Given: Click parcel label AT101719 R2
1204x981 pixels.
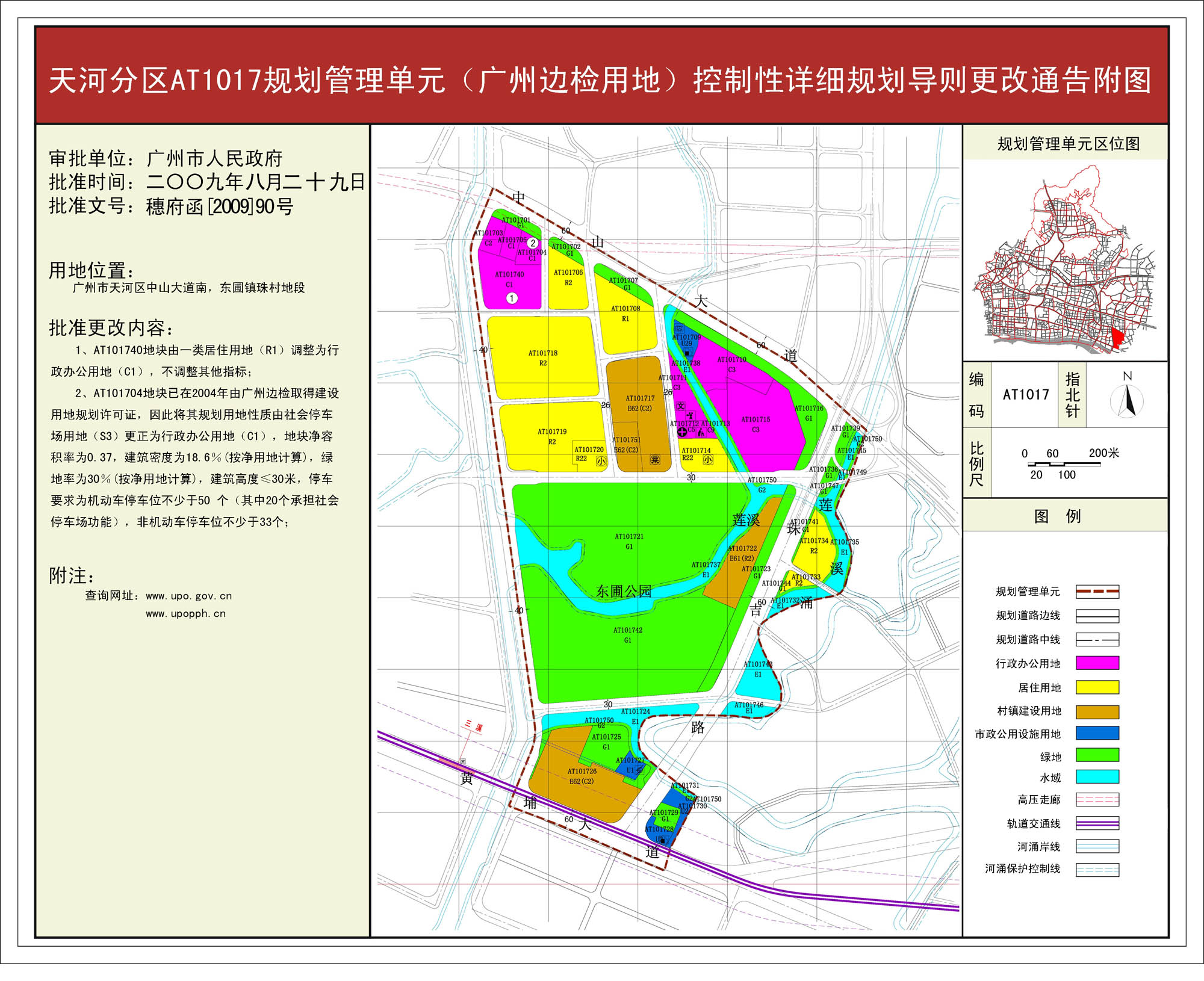Looking at the screenshot, I should (x=552, y=436).
